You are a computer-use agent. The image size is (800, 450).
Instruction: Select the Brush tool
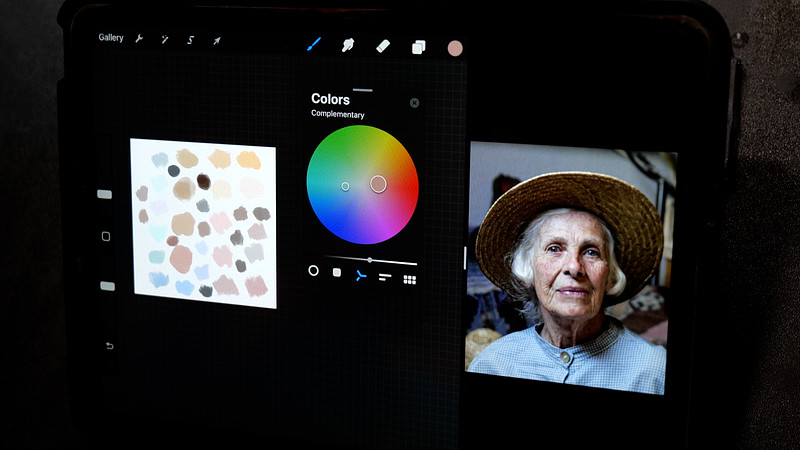(313, 45)
